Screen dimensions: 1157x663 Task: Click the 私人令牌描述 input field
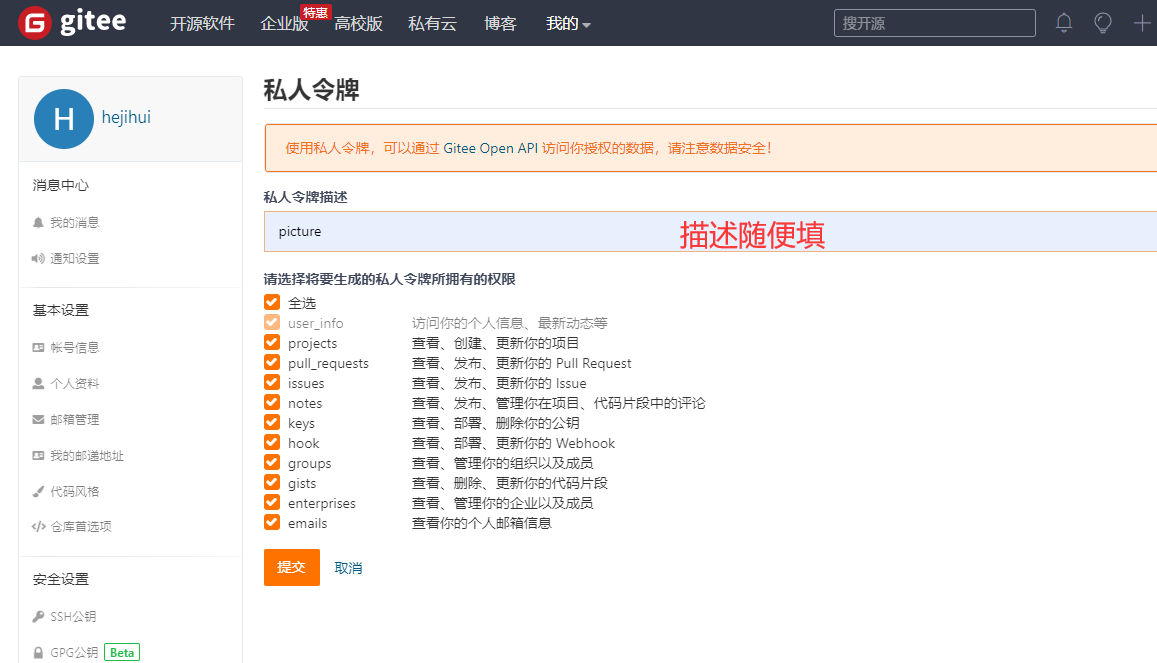(500, 232)
